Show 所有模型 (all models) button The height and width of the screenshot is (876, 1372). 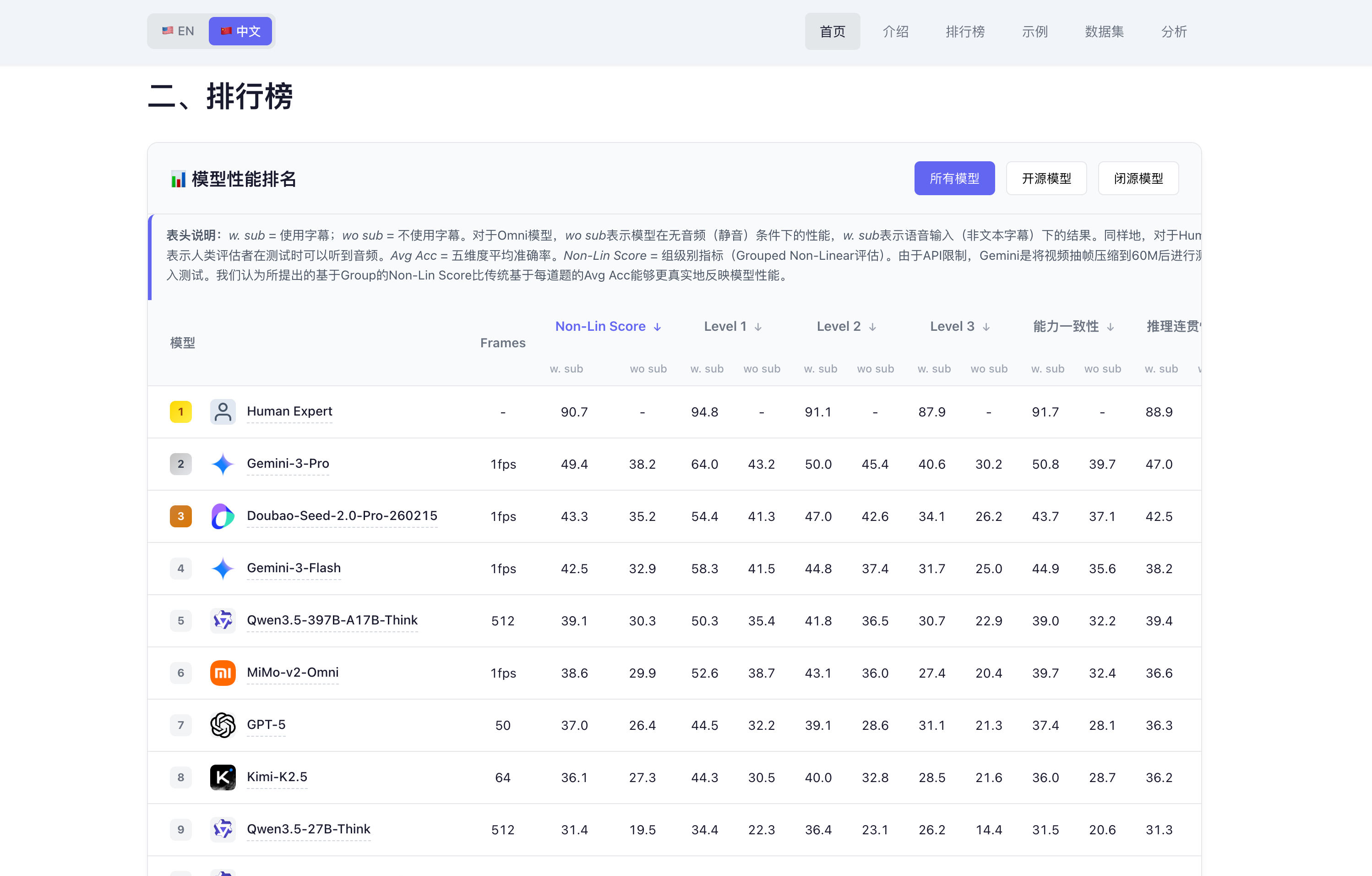(954, 178)
